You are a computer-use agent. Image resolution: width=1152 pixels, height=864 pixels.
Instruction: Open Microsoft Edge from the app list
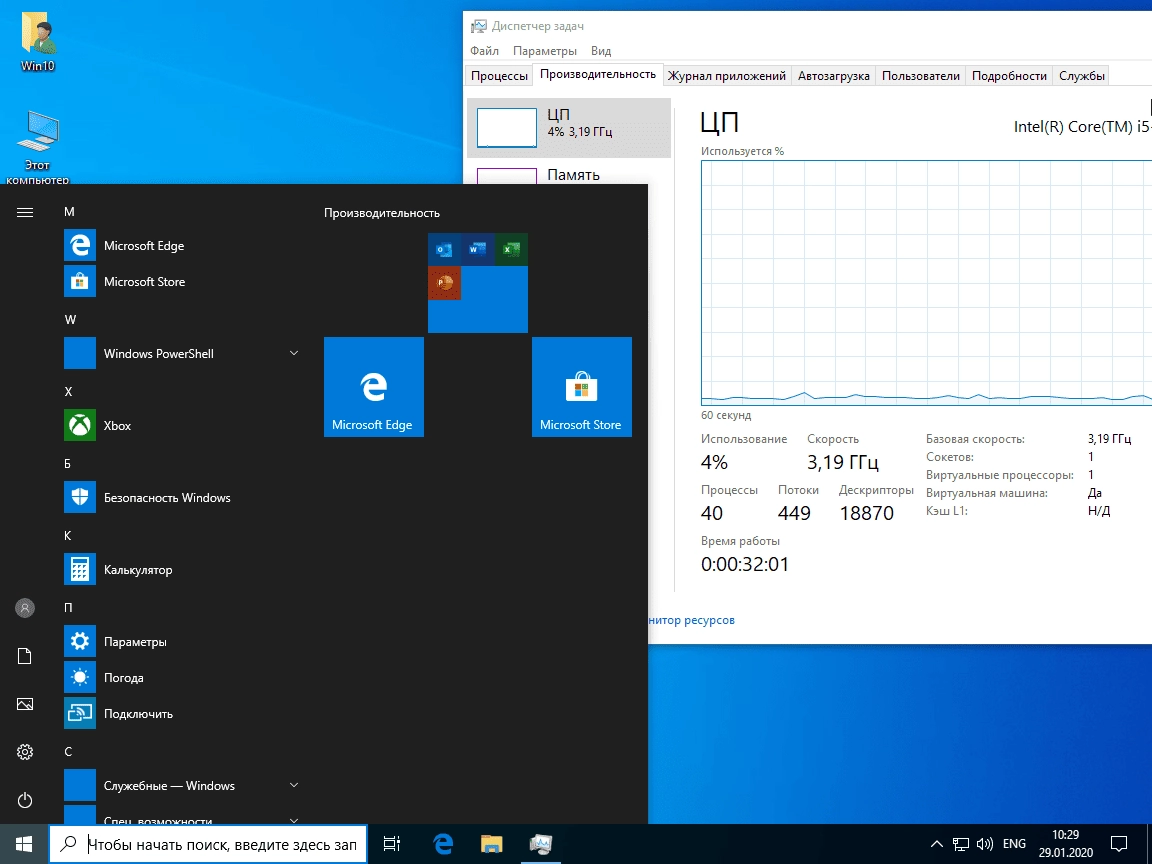[182, 245]
